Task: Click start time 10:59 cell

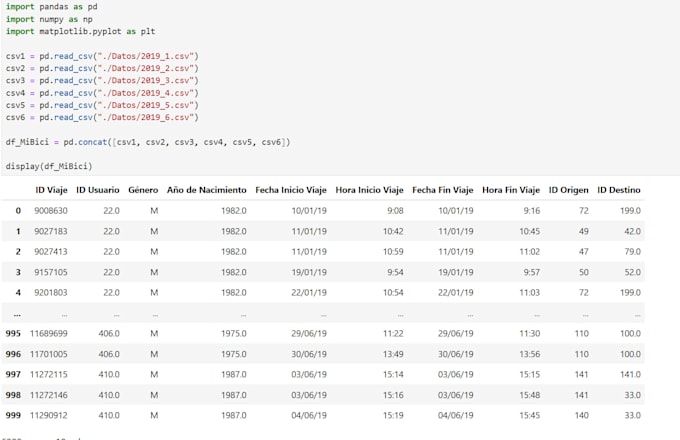Action: coord(393,251)
